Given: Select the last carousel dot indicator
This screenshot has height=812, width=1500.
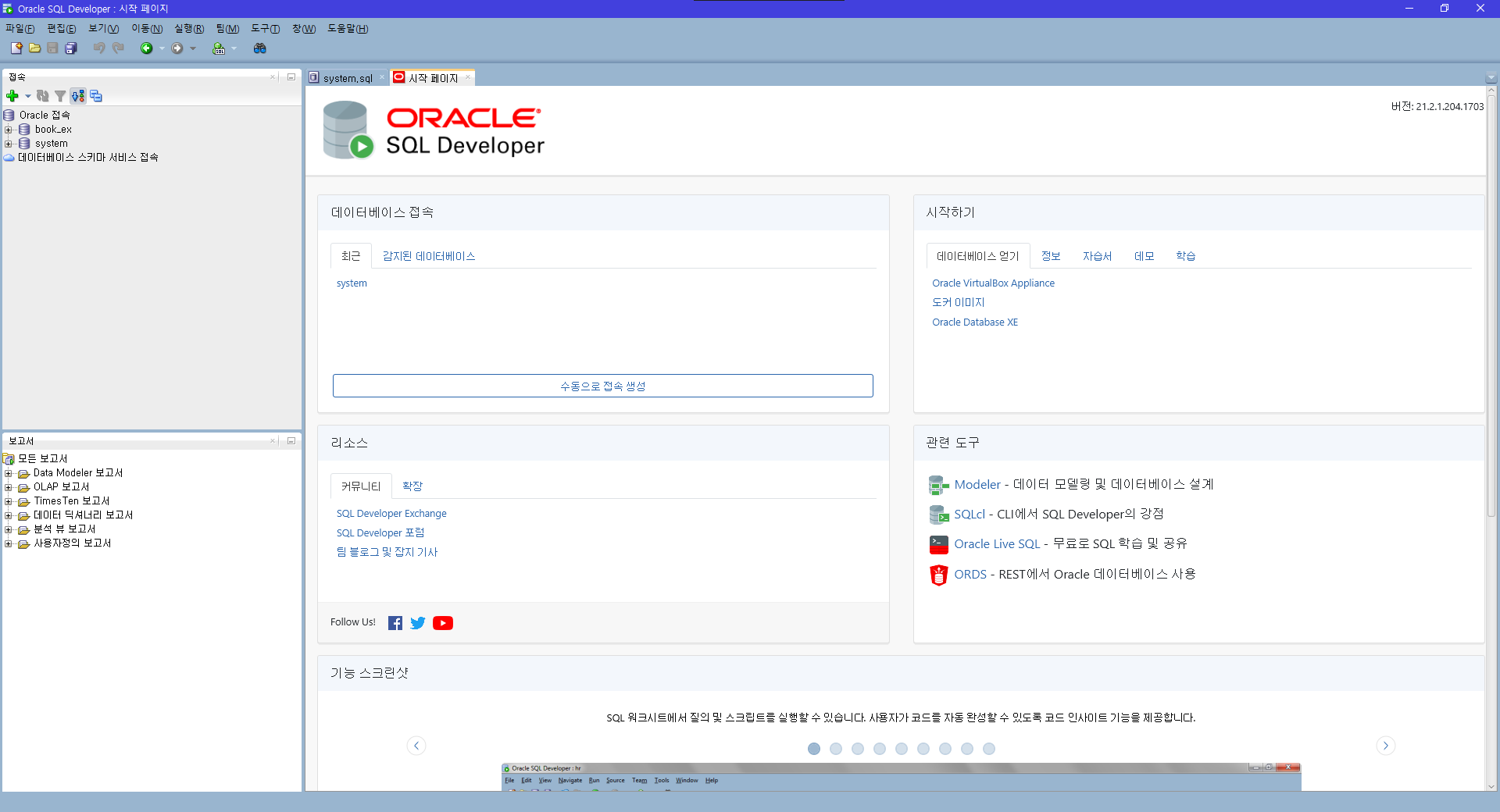Looking at the screenshot, I should coord(989,749).
